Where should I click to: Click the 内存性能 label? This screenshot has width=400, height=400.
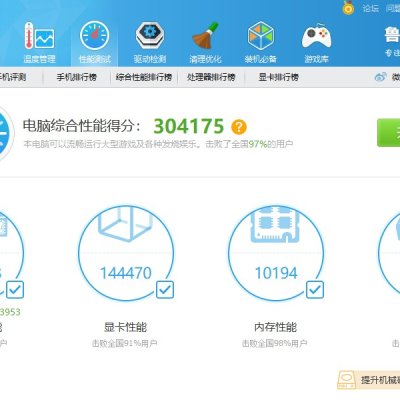tap(275, 327)
